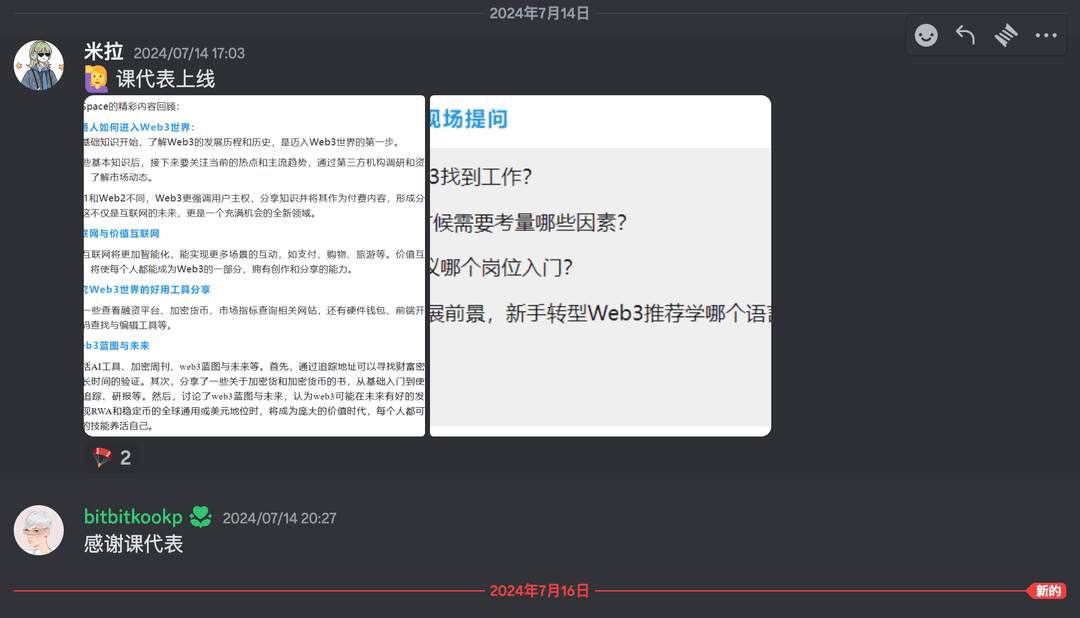Click the timestamp 2024/07/14 17:03

[189, 53]
